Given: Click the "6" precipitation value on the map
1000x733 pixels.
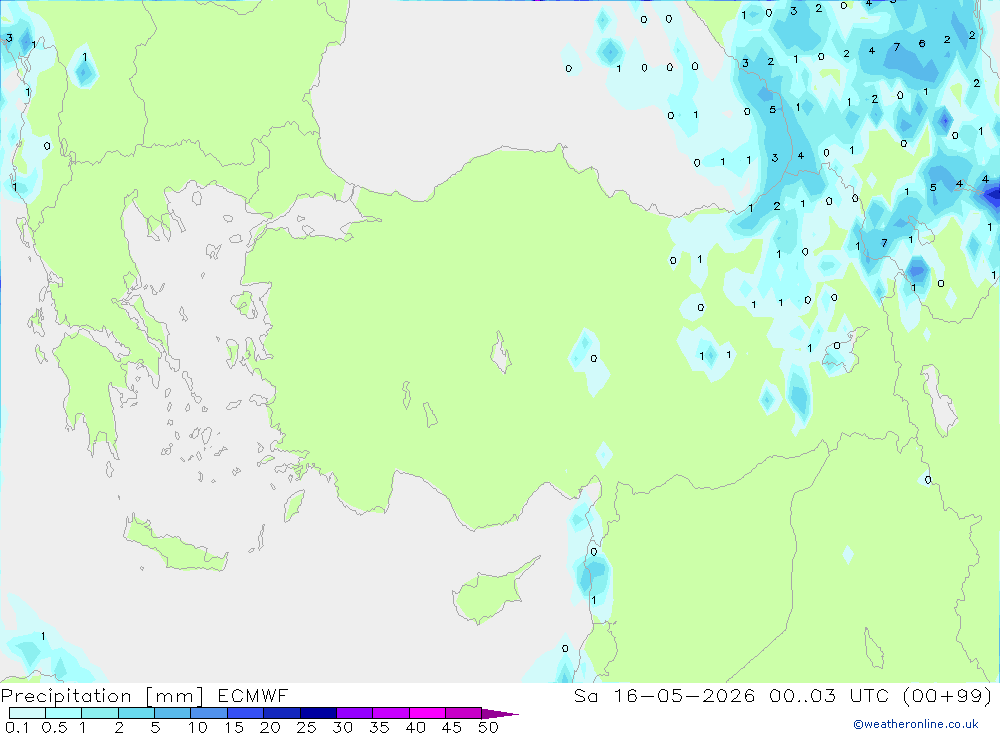Looking at the screenshot, I should pos(922,43).
